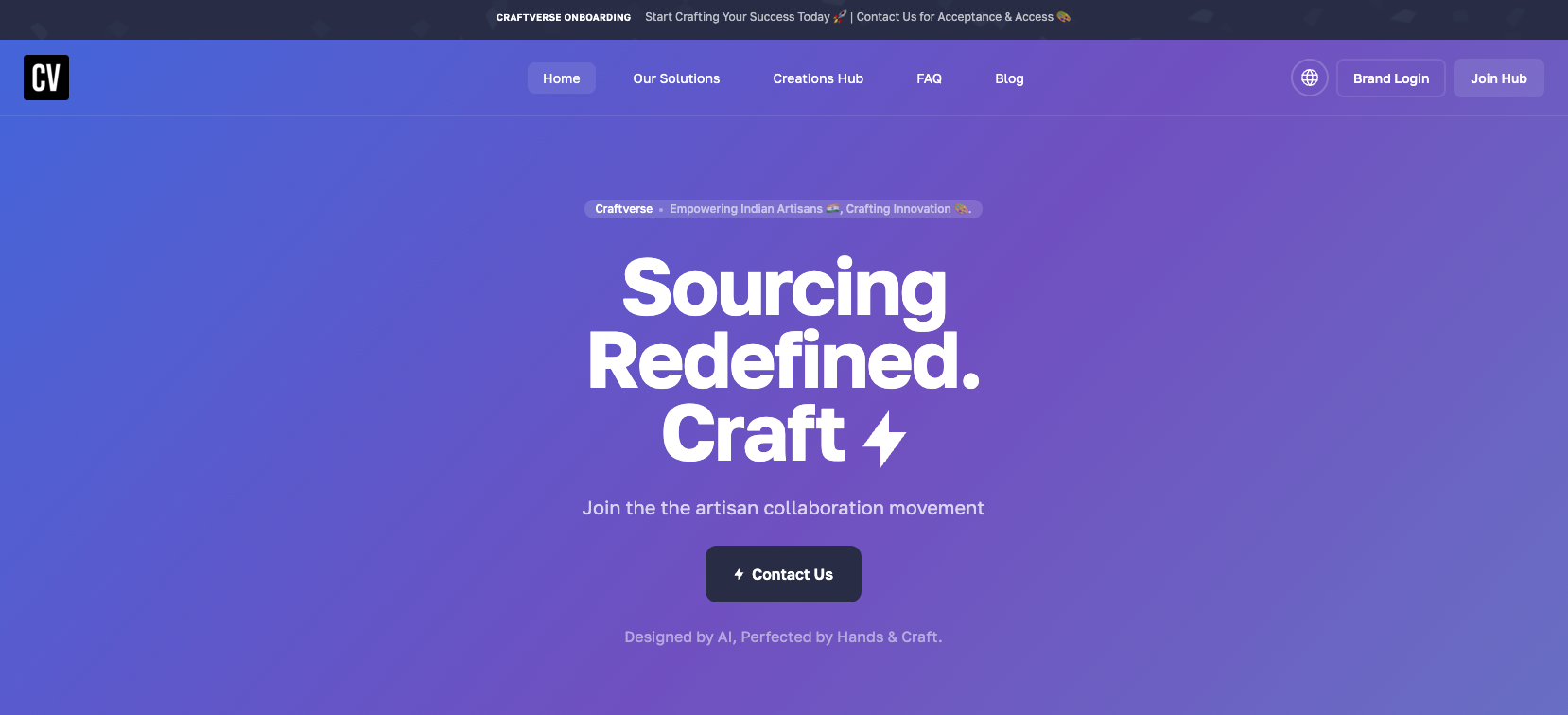Click the lightning bolt beside Craft
1568x715 pixels.
click(x=885, y=439)
